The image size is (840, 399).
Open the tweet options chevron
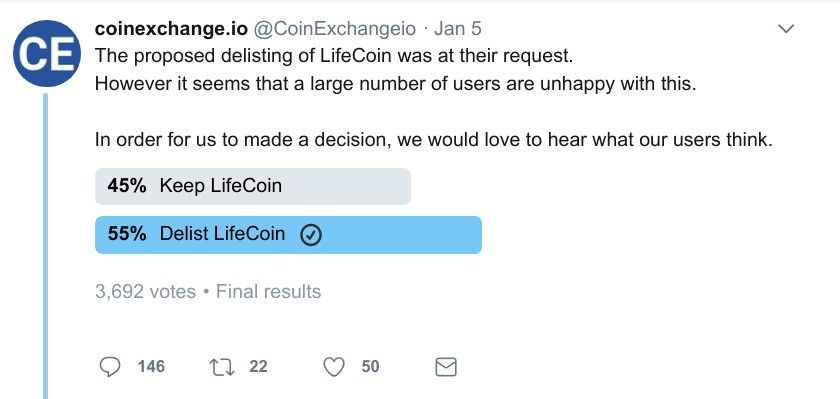point(785,29)
